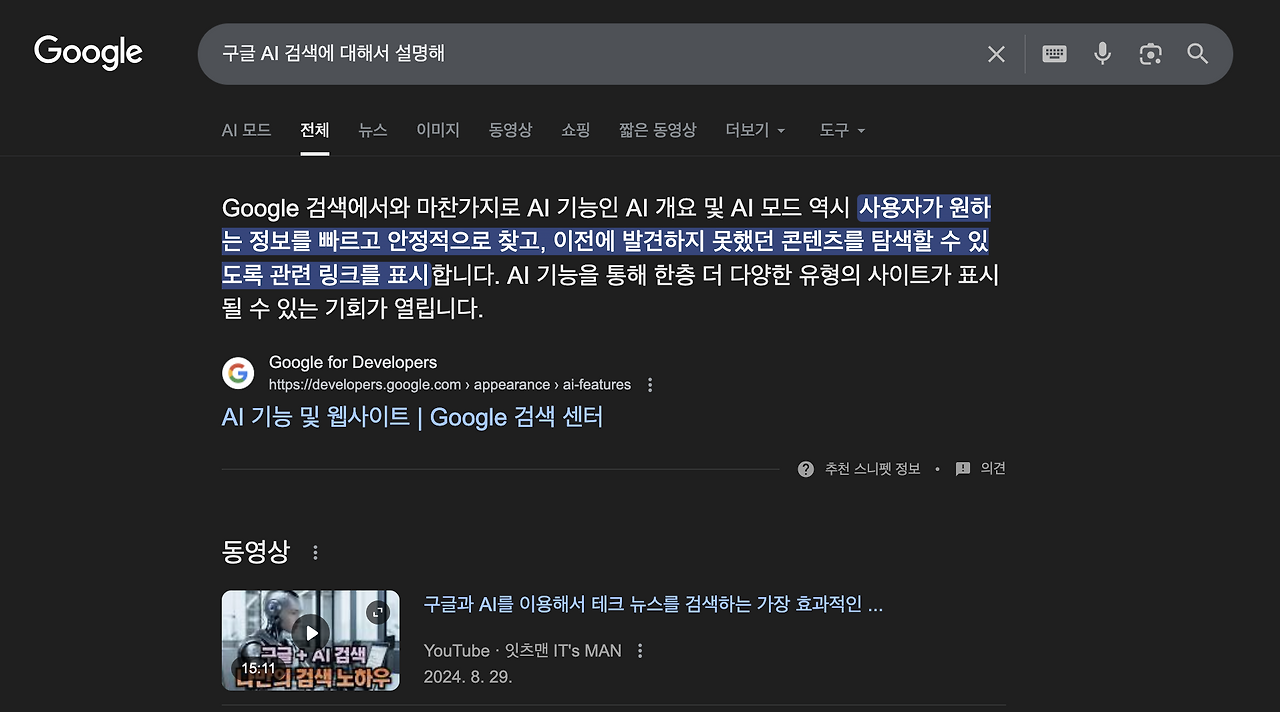
Task: Open options for the Google for Developers result
Action: click(650, 383)
